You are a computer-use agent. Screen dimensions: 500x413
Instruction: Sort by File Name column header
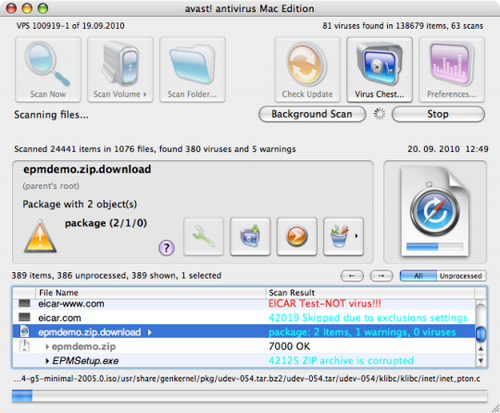pos(150,293)
